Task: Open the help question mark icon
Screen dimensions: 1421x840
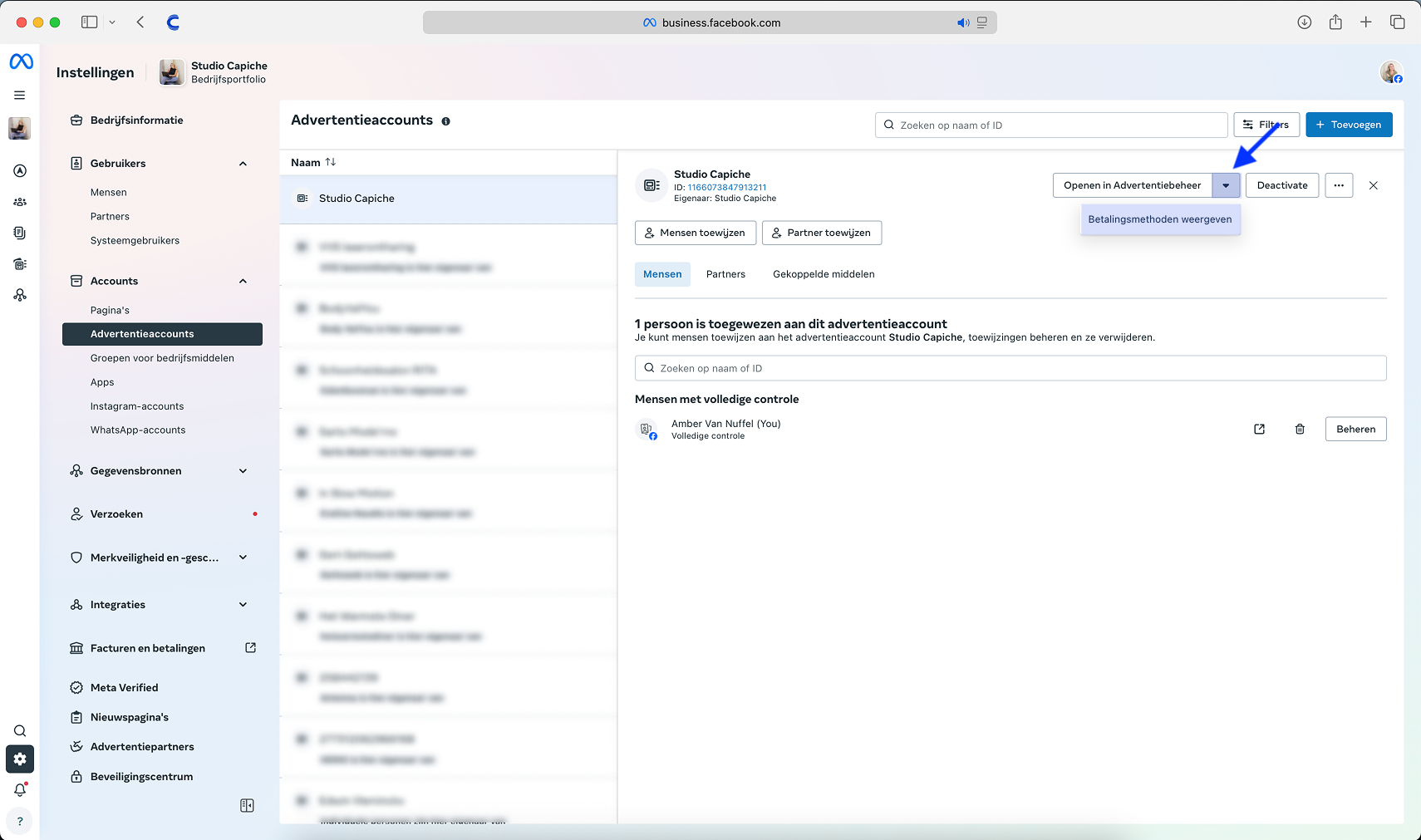Action: point(20,822)
